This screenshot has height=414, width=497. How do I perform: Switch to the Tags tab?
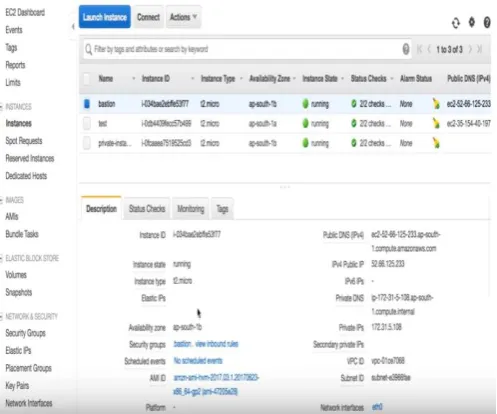pos(222,209)
